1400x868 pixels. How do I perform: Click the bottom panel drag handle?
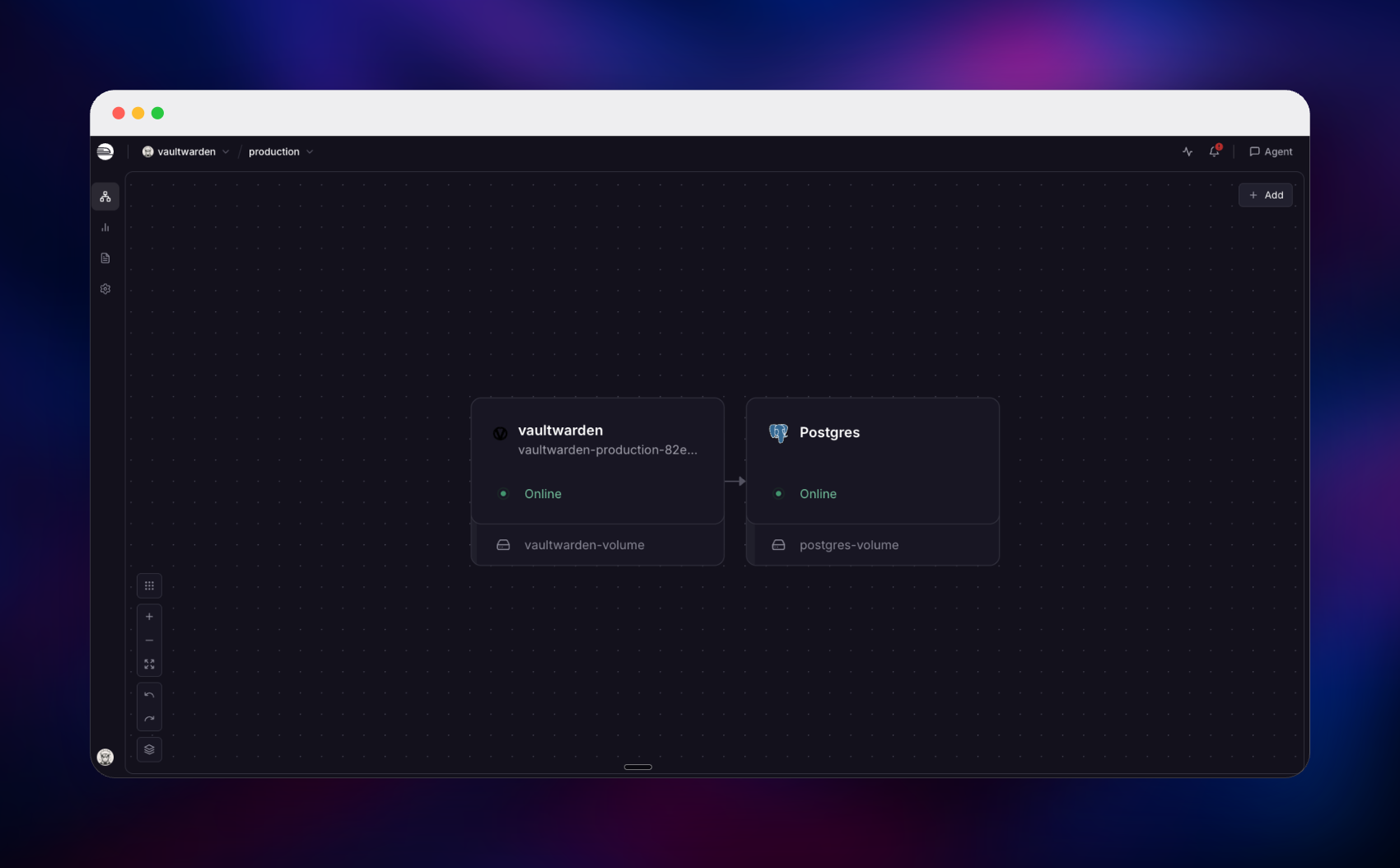coord(638,767)
